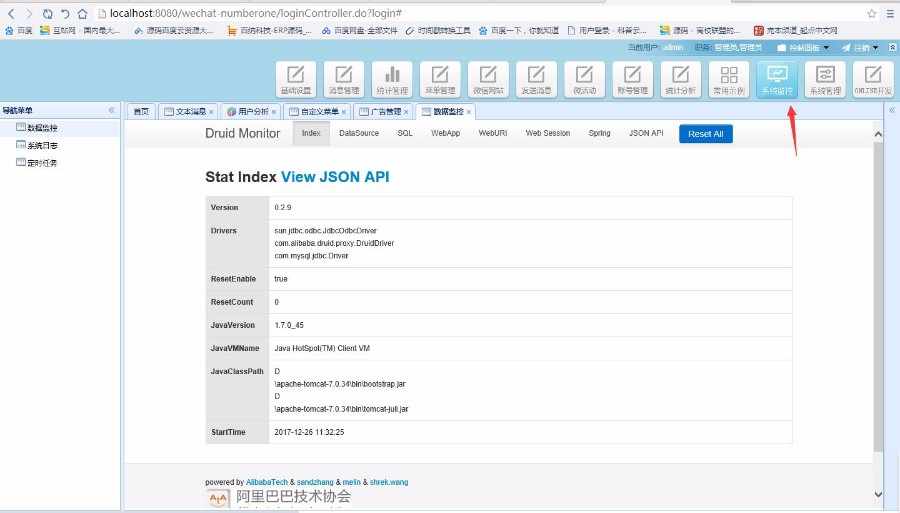Open the 常用示例 grid icon module
The image size is (900, 513).
pyautogui.click(x=729, y=79)
